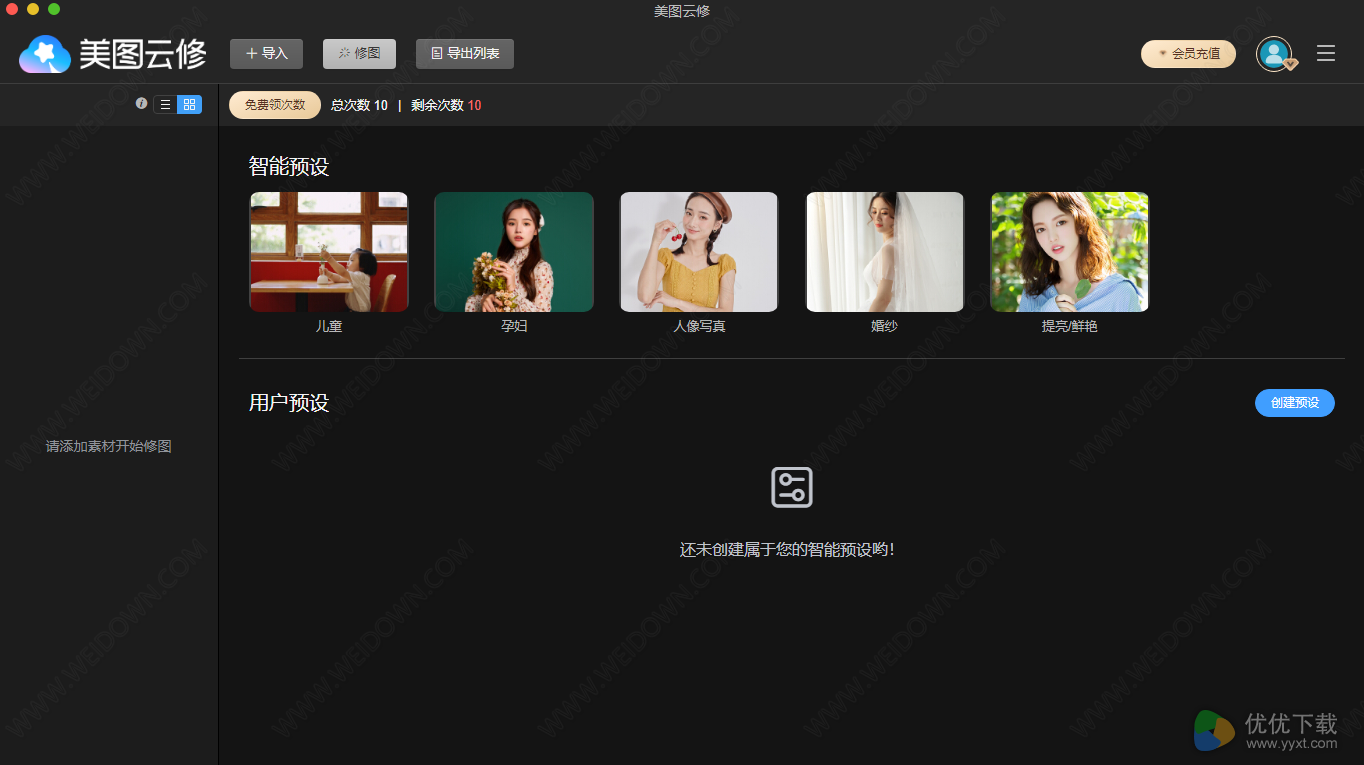Maximize window with green button
This screenshot has height=765, width=1364.
54,9
